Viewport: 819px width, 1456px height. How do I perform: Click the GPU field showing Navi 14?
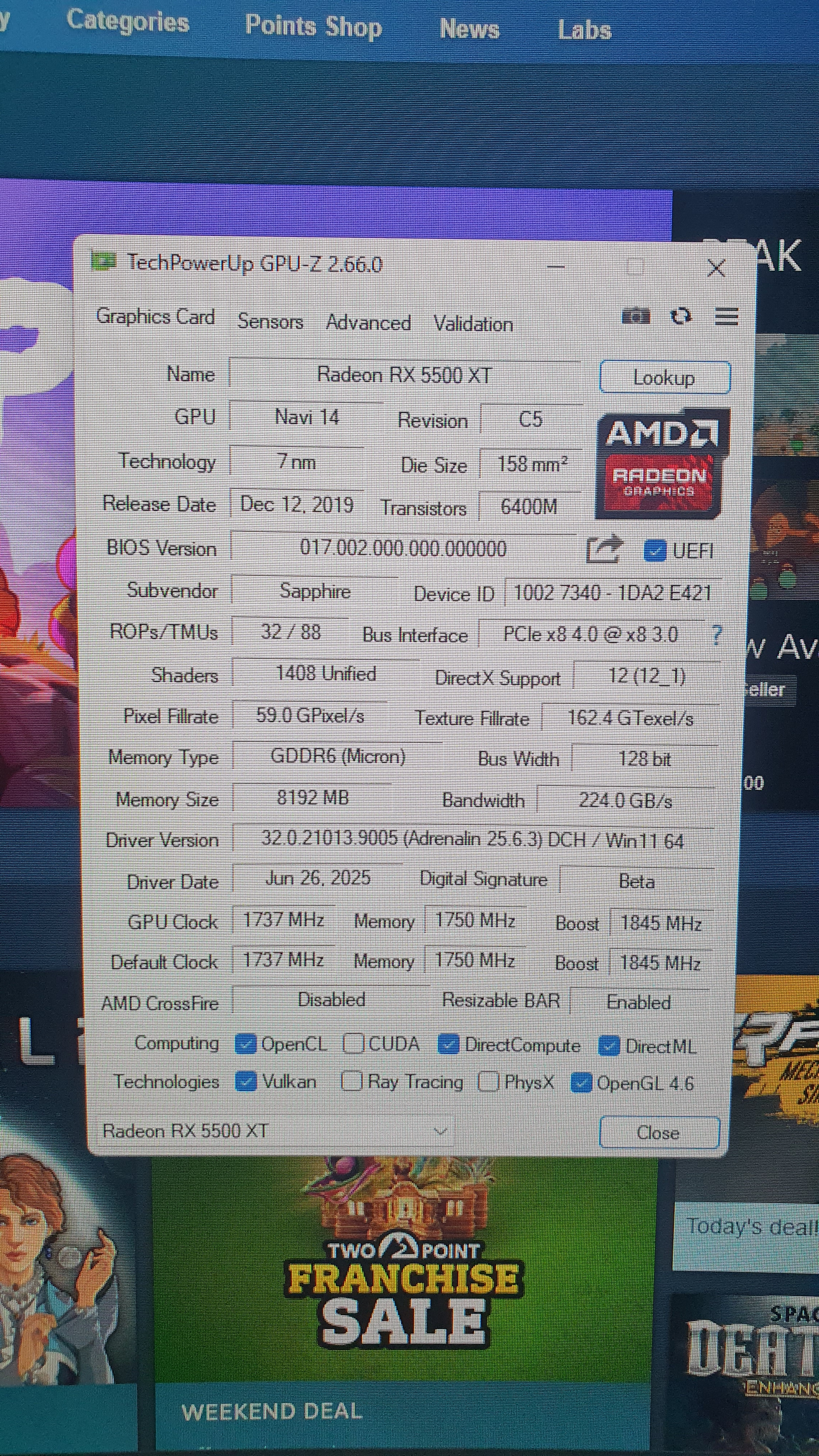pos(306,417)
